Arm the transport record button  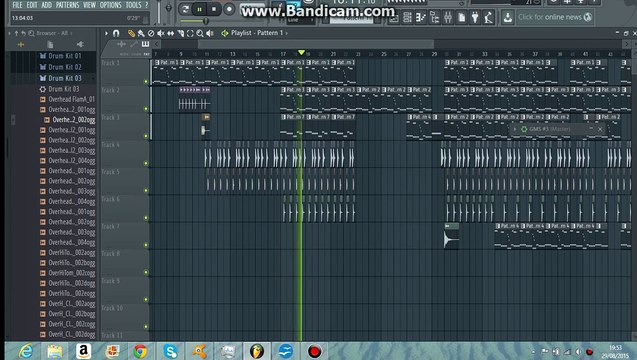click(229, 9)
